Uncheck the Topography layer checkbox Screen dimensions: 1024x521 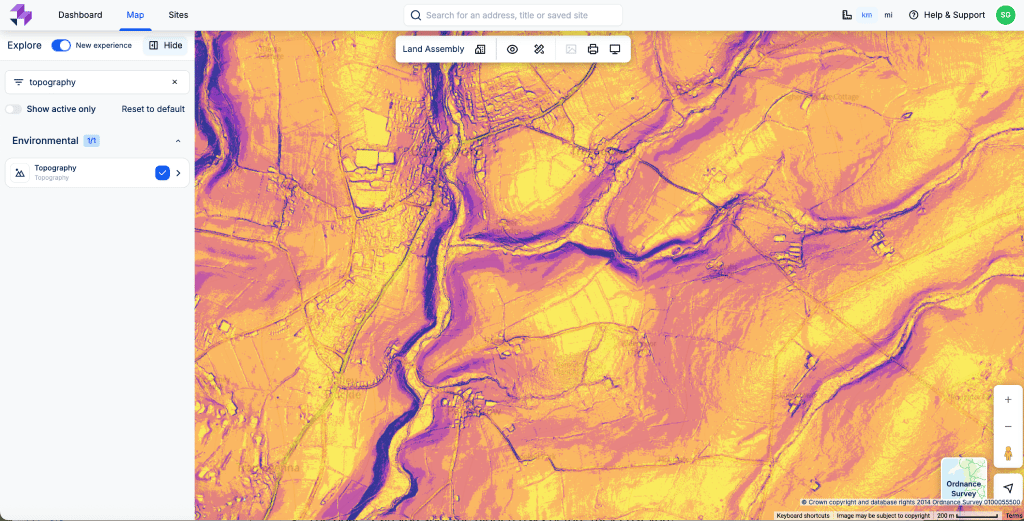pos(162,173)
